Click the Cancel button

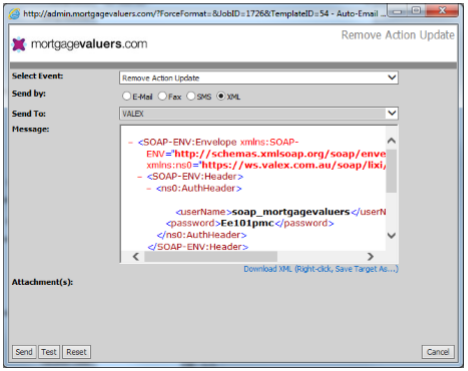[x=438, y=352]
